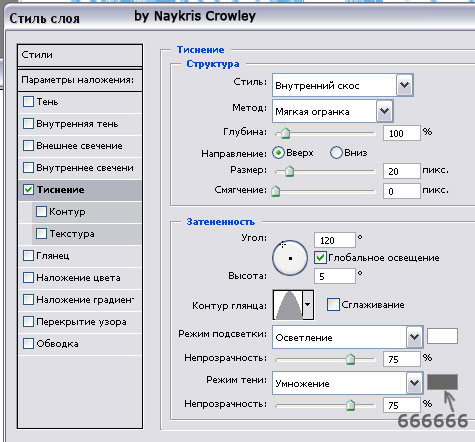Open the gray shadow color swatch

point(442,382)
